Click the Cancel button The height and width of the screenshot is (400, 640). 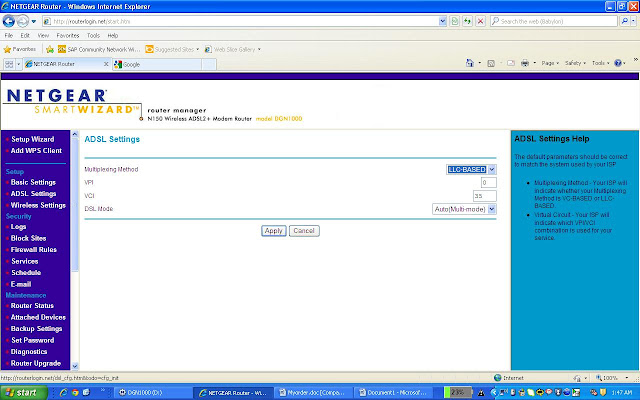304,231
